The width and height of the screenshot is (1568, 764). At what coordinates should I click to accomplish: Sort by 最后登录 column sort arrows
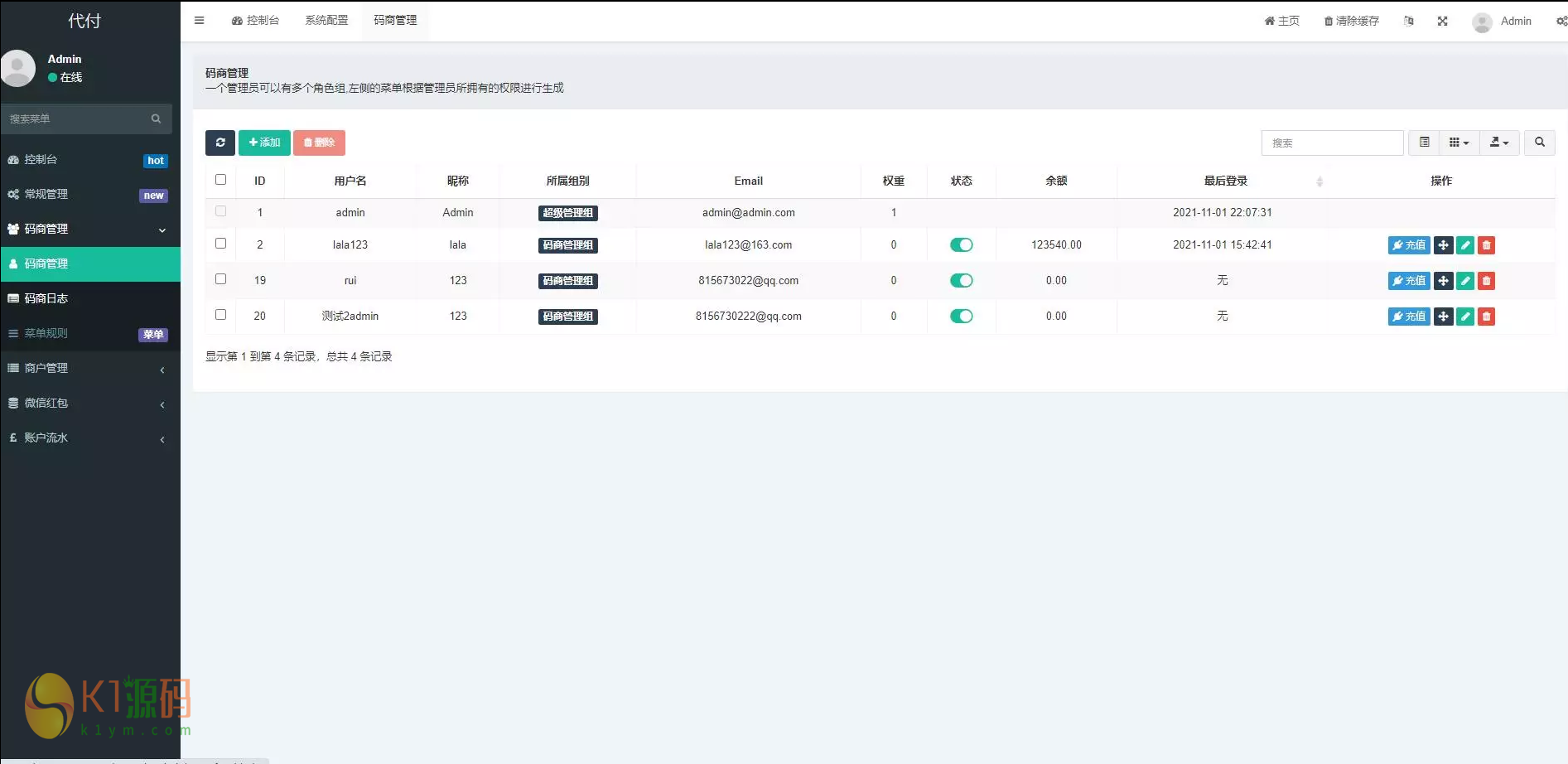(1320, 181)
